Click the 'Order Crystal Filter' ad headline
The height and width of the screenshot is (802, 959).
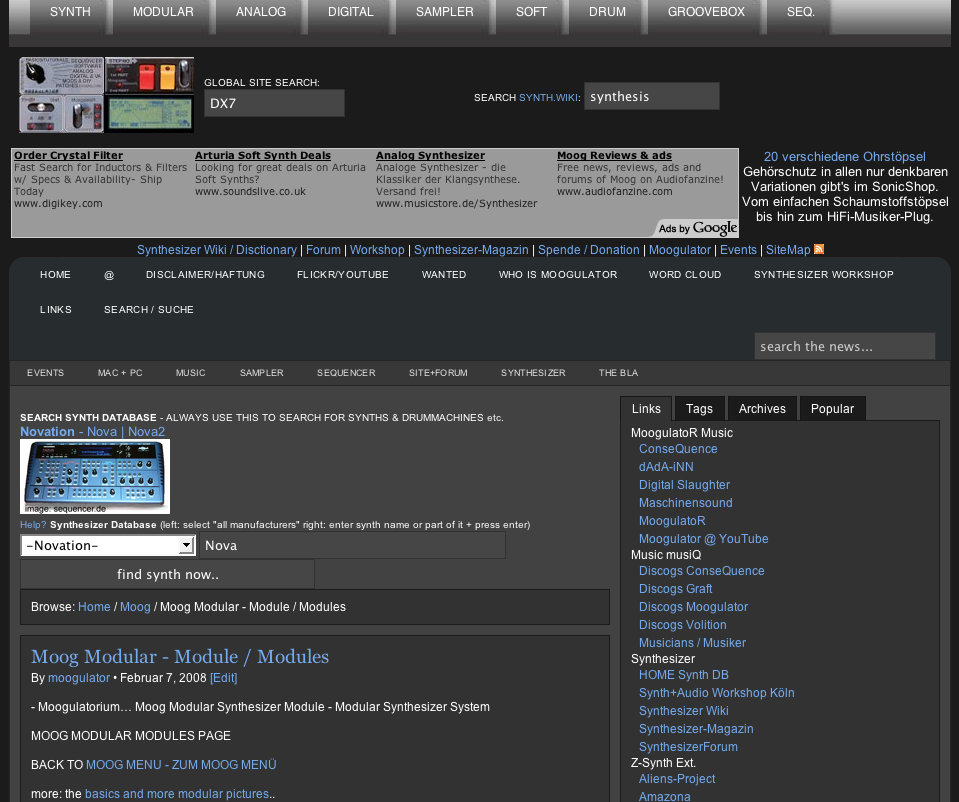pos(68,155)
